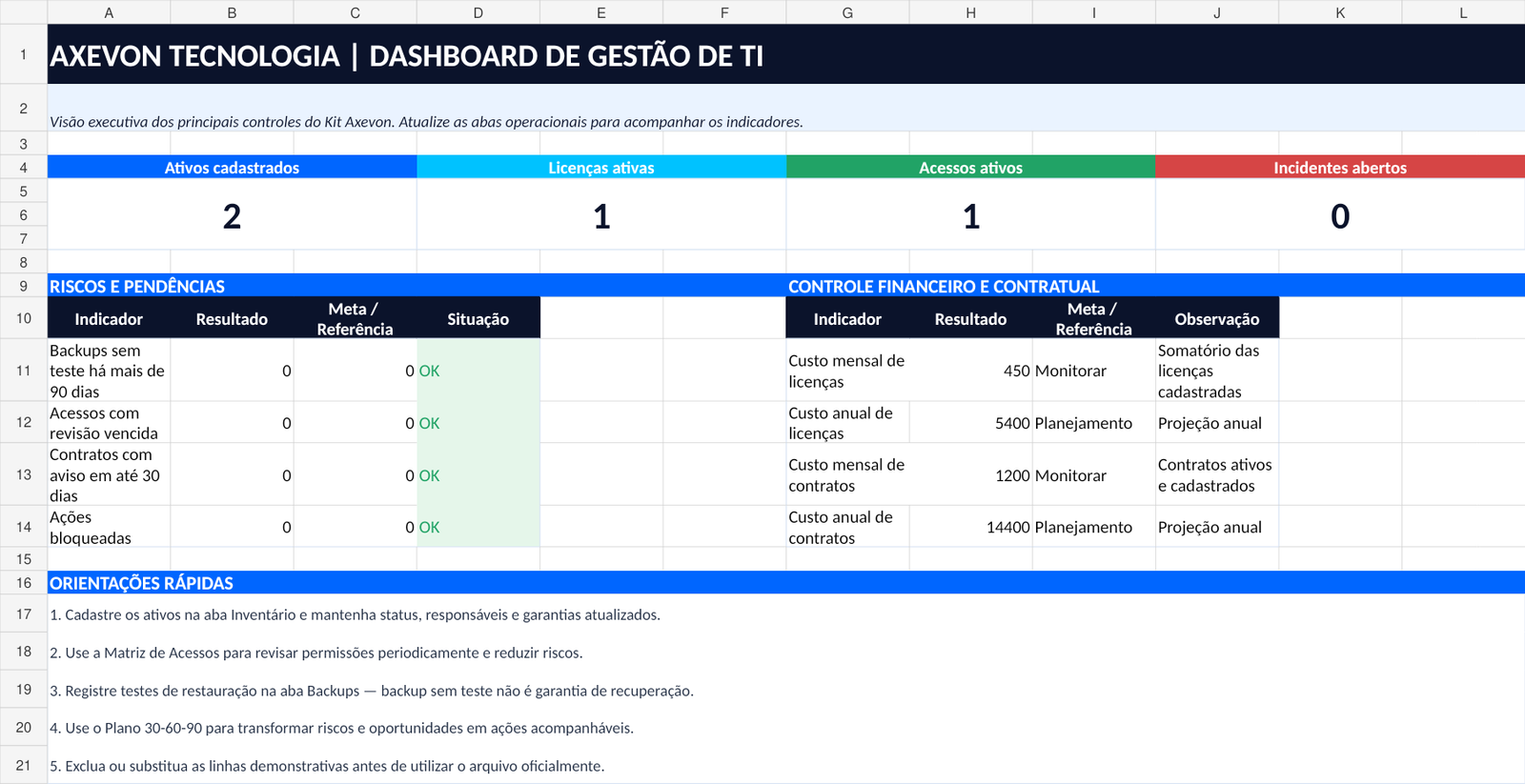Image resolution: width=1525 pixels, height=784 pixels.
Task: Click the 'Licenças ativas' header
Action: (601, 167)
